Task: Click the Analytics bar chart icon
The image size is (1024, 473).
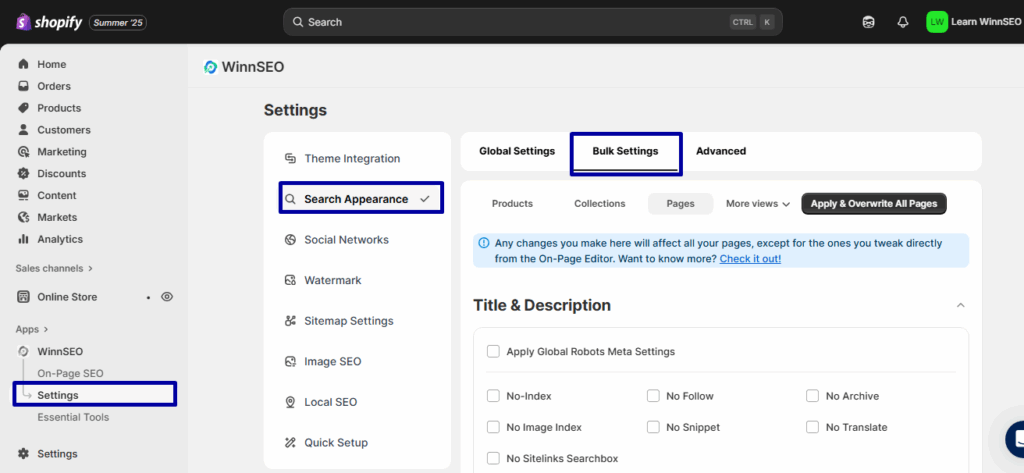Action: tap(24, 239)
